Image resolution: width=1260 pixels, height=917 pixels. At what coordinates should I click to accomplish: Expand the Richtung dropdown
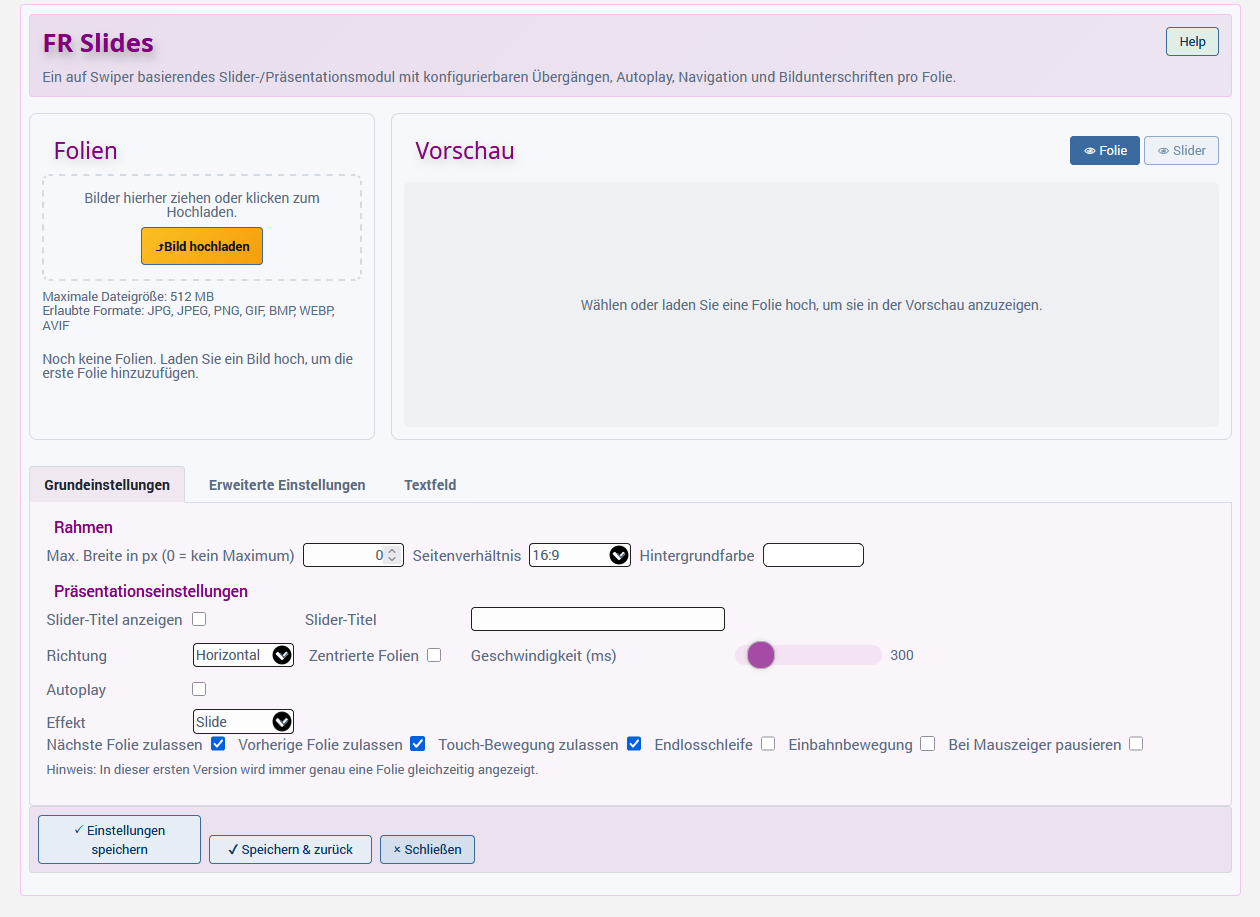click(243, 655)
